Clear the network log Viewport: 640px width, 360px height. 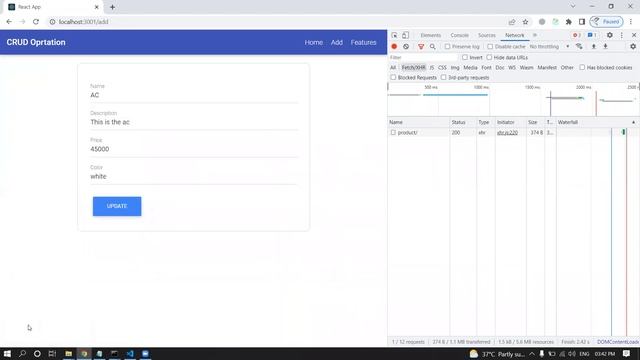click(x=406, y=47)
